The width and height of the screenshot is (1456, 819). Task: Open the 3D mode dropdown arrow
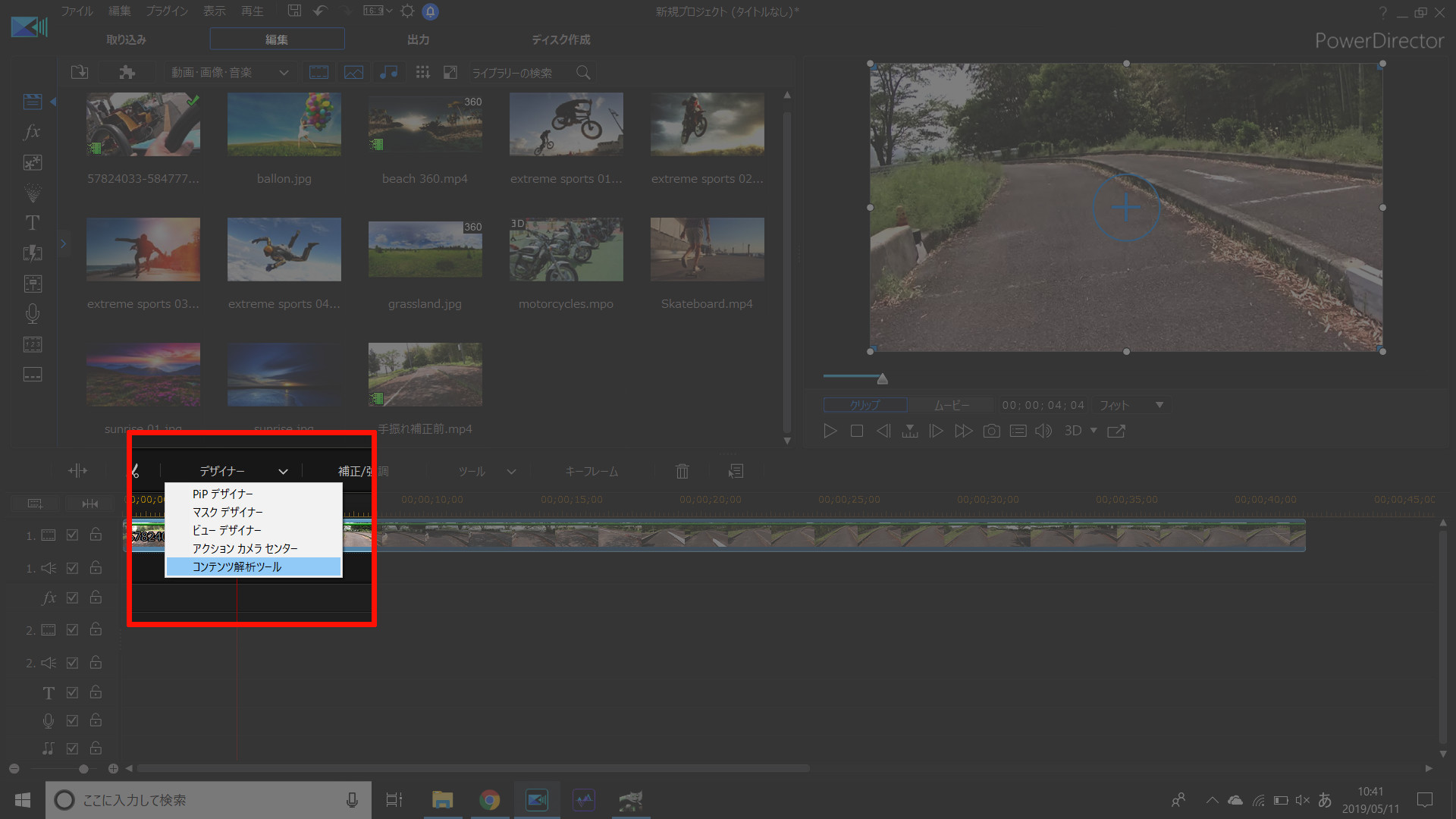tap(1094, 431)
